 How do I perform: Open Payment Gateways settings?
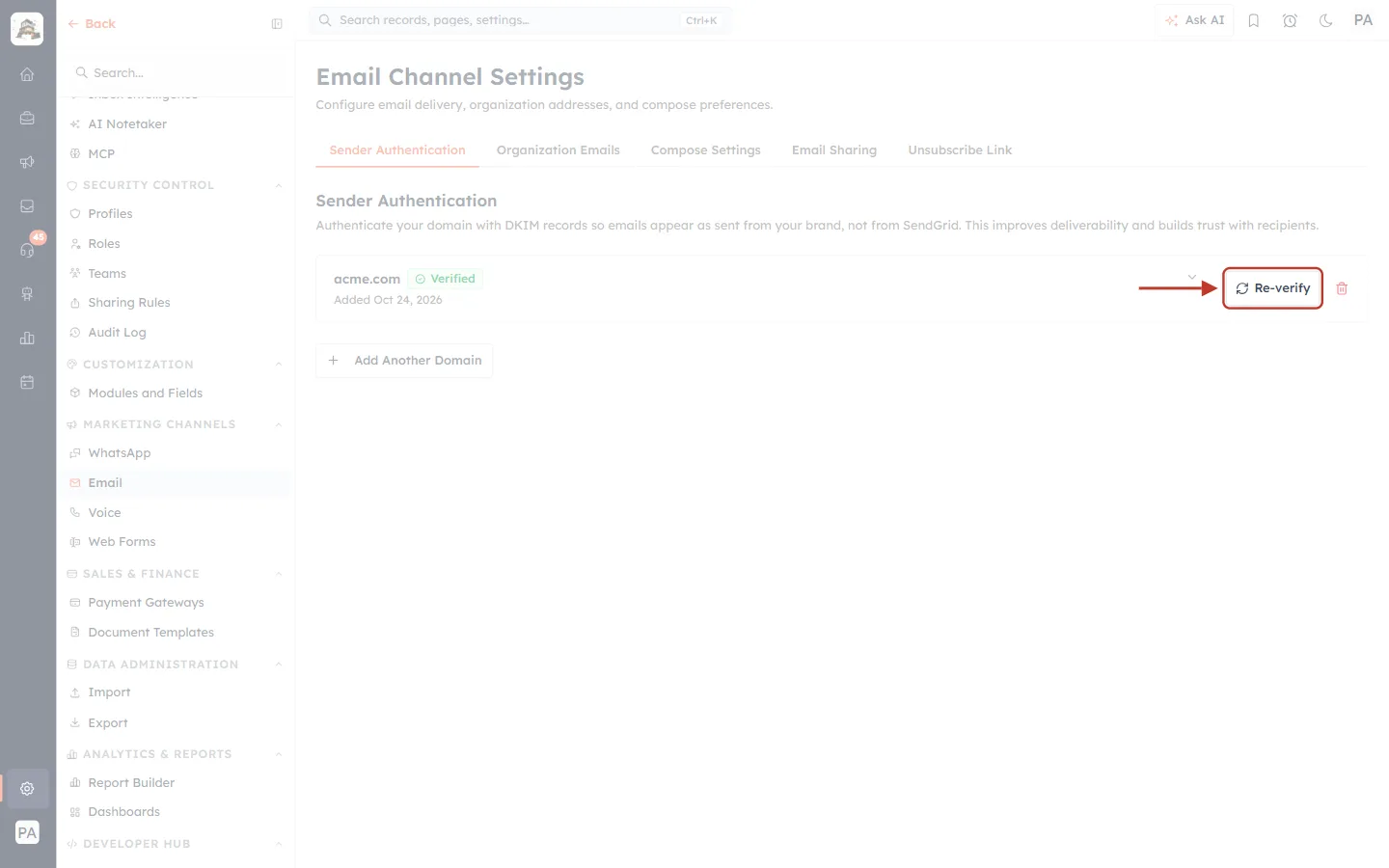click(146, 603)
